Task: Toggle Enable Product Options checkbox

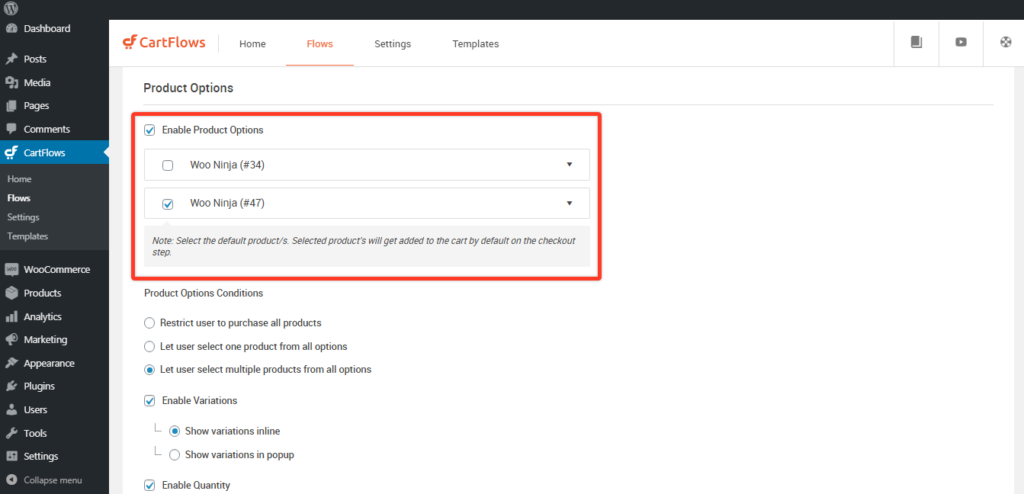Action: pos(150,130)
